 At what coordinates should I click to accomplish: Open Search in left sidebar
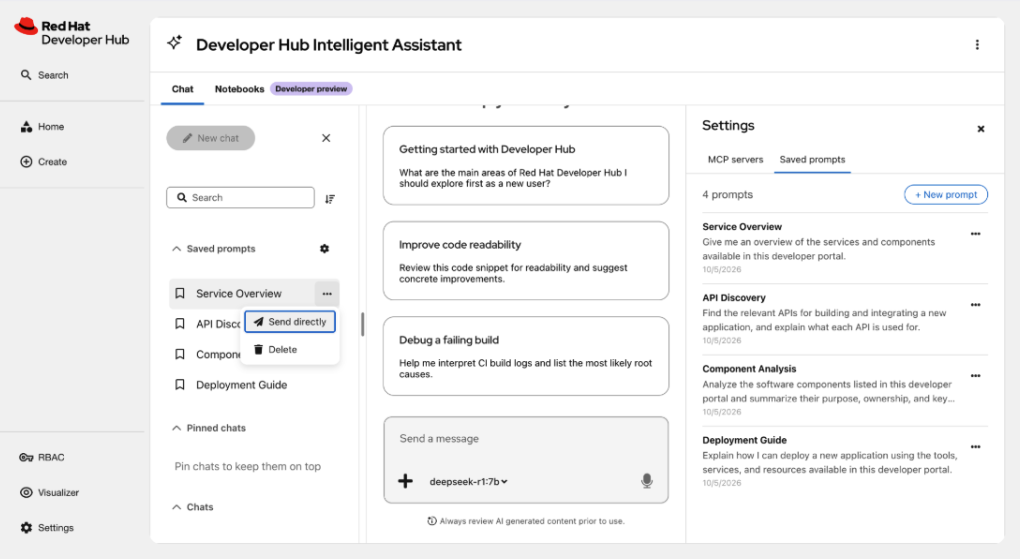tap(44, 75)
